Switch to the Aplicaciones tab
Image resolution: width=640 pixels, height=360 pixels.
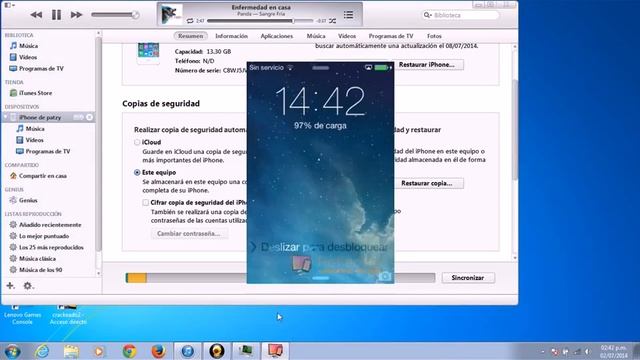tap(277, 36)
